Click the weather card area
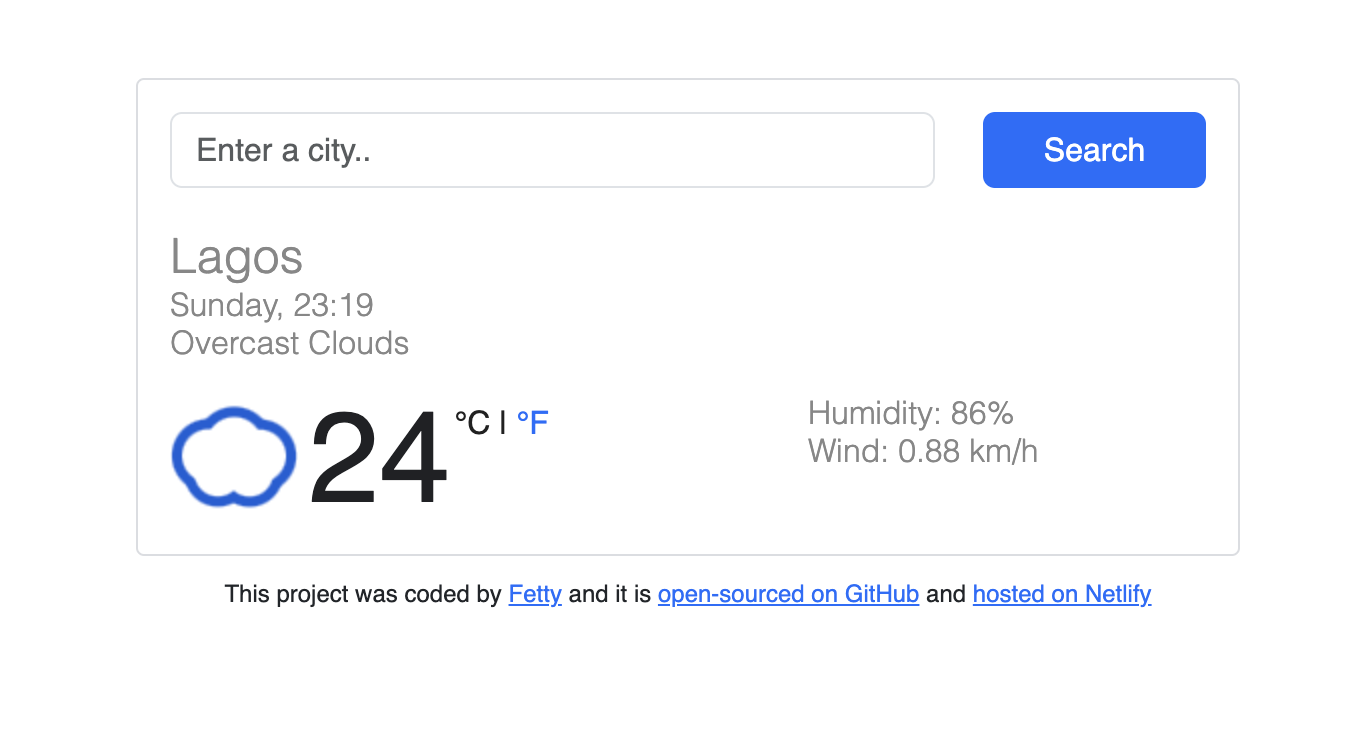The width and height of the screenshot is (1362, 738). 687,315
